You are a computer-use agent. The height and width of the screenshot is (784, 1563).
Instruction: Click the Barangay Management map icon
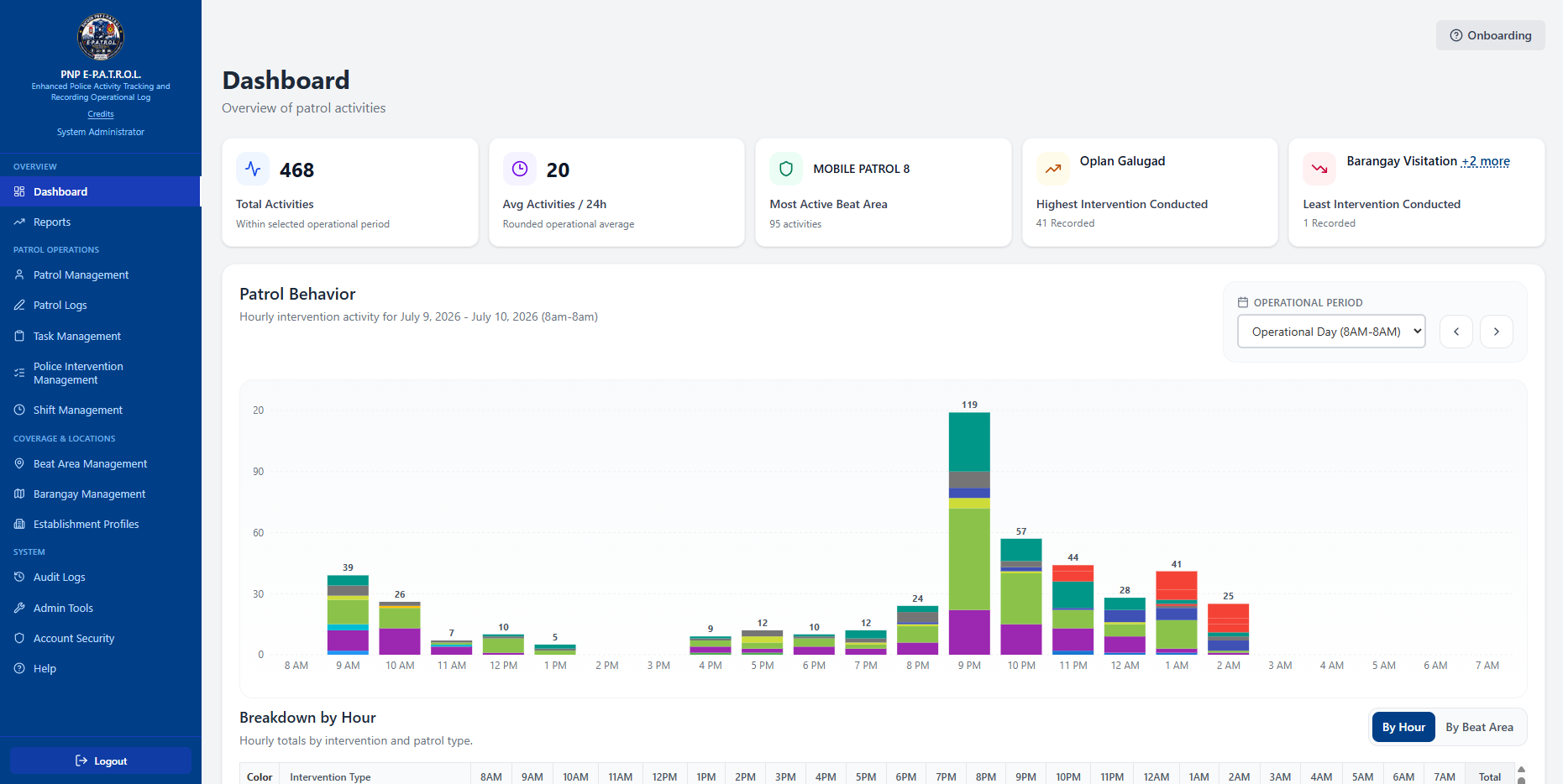[19, 494]
